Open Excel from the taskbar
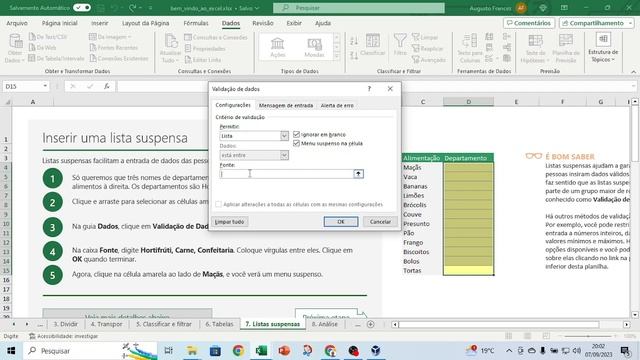 point(261,351)
